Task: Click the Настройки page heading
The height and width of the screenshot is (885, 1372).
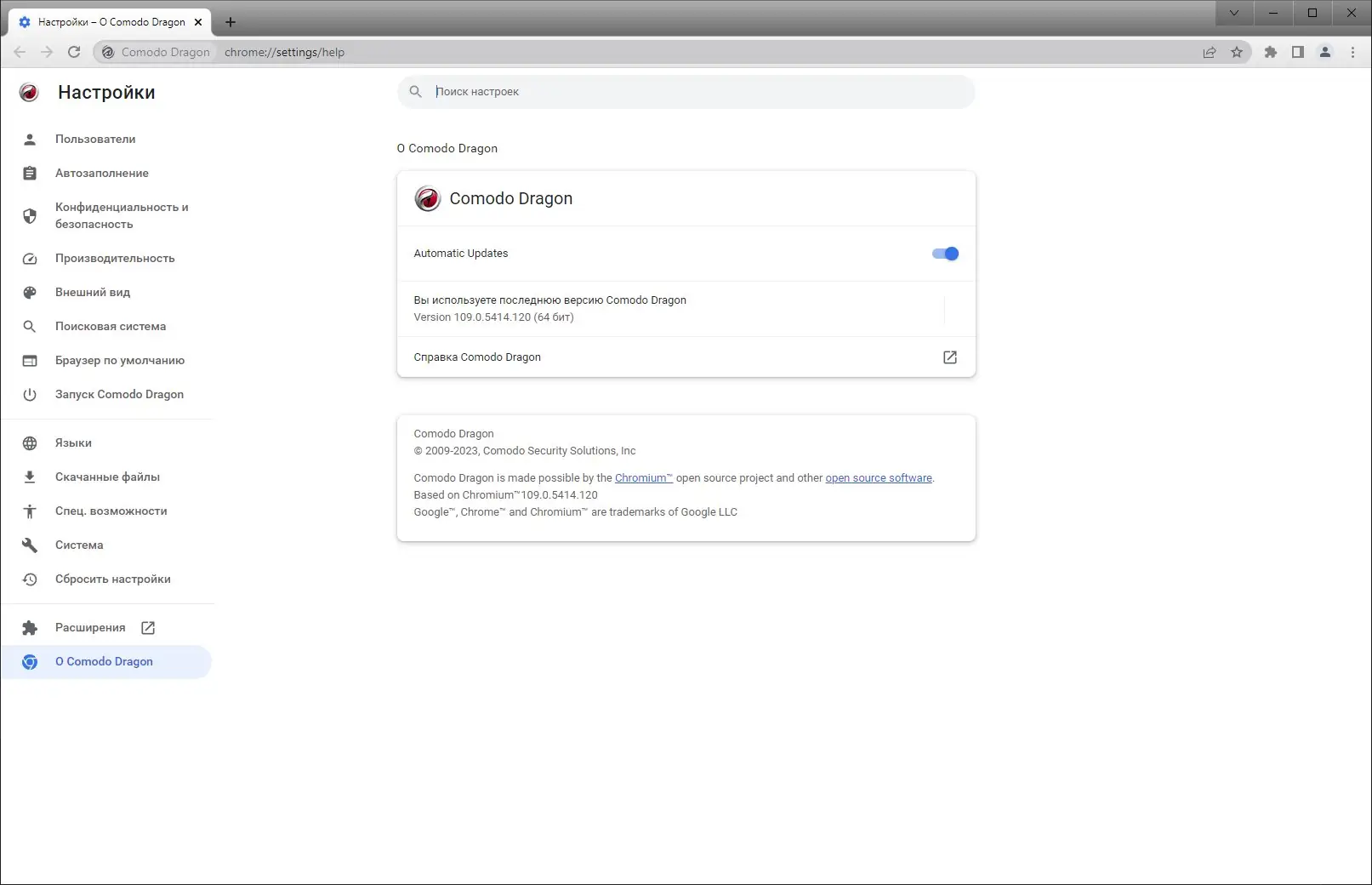Action: (106, 92)
